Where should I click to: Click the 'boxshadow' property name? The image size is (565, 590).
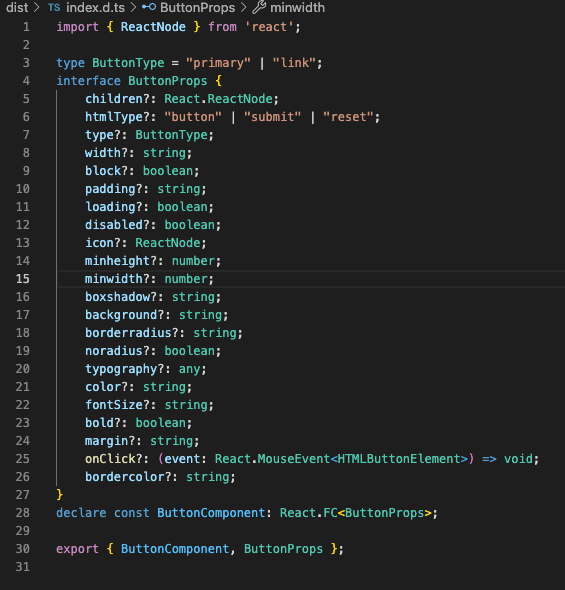click(x=117, y=297)
